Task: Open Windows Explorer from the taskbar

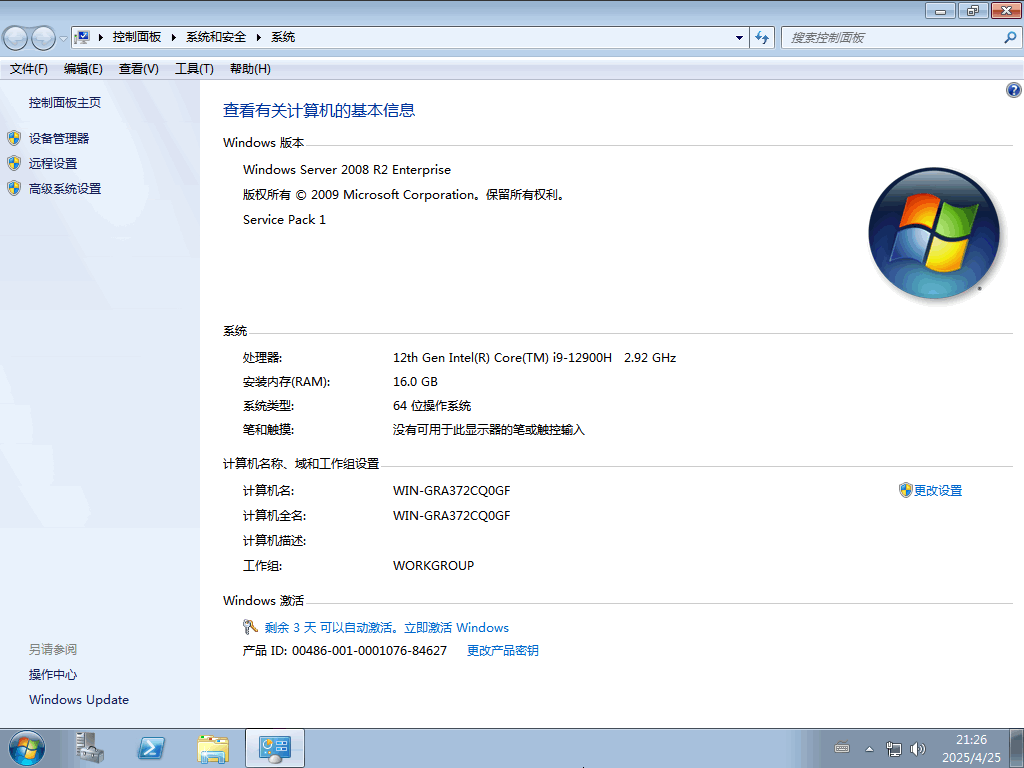Action: pyautogui.click(x=213, y=748)
